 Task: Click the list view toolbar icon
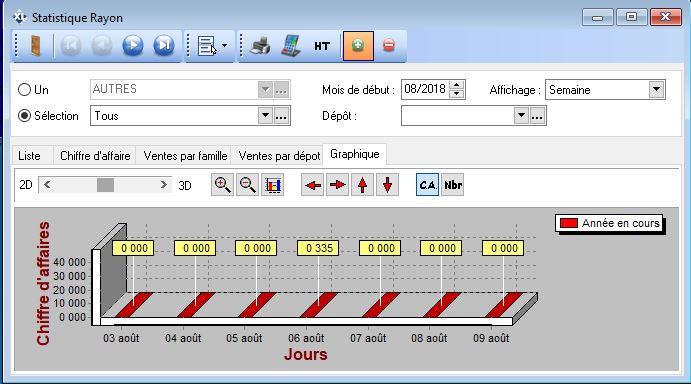point(207,46)
